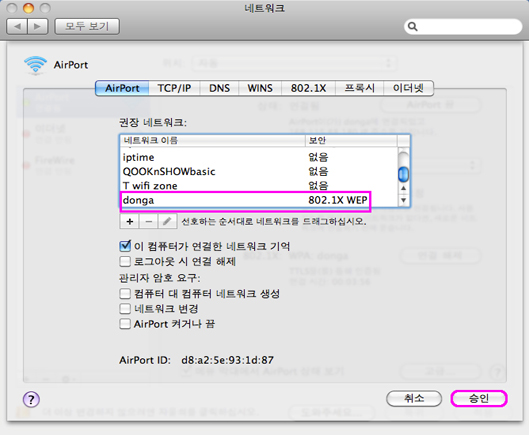Switch to the DNS tab
The width and height of the screenshot is (529, 435).
(219, 88)
